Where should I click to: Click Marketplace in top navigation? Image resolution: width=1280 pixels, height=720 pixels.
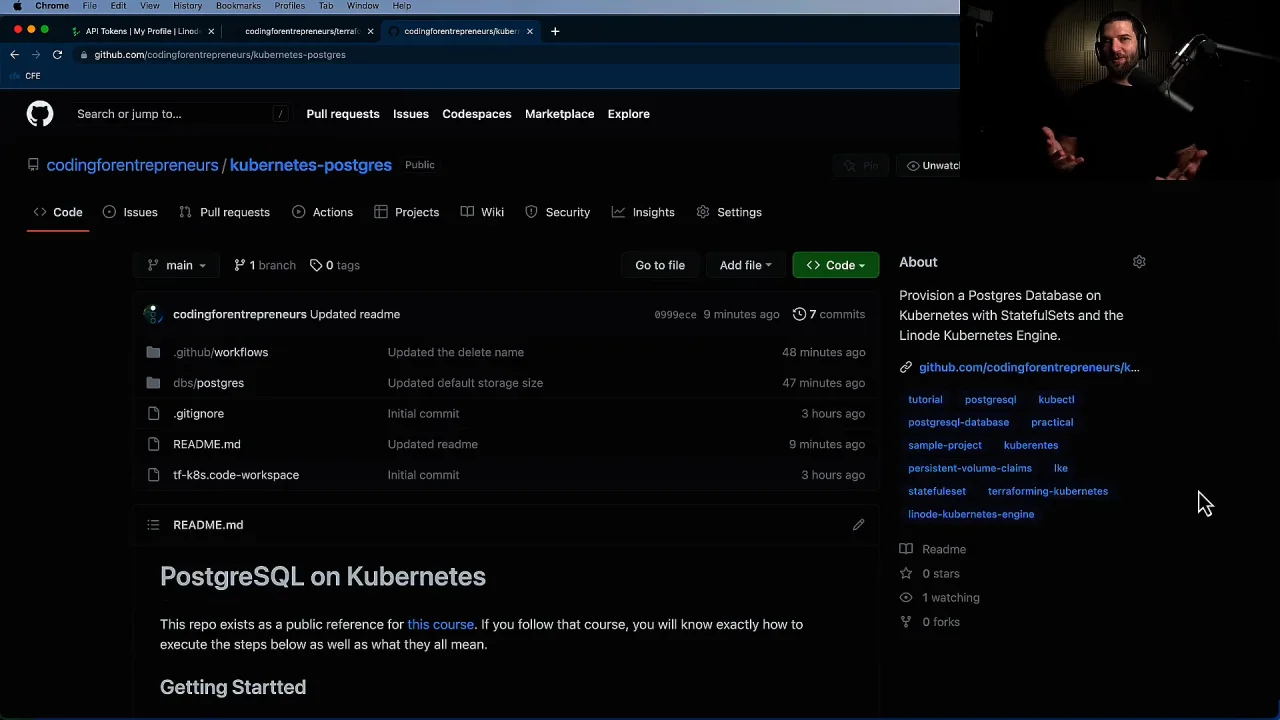pyautogui.click(x=559, y=114)
